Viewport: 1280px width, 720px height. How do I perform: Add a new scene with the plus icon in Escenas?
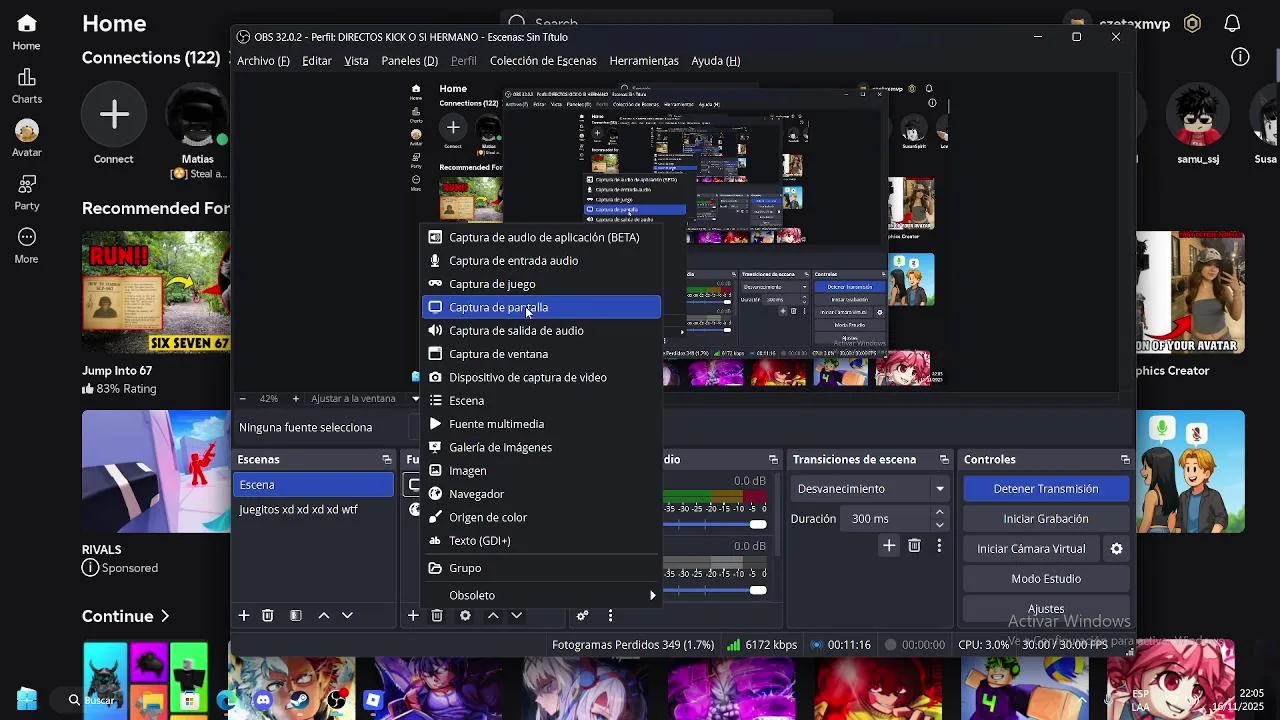(x=243, y=616)
